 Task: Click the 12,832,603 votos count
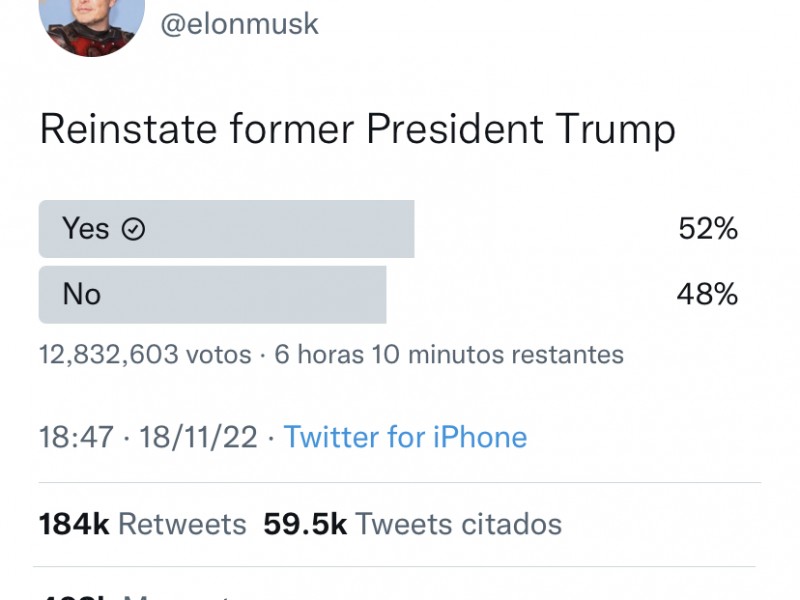145,355
